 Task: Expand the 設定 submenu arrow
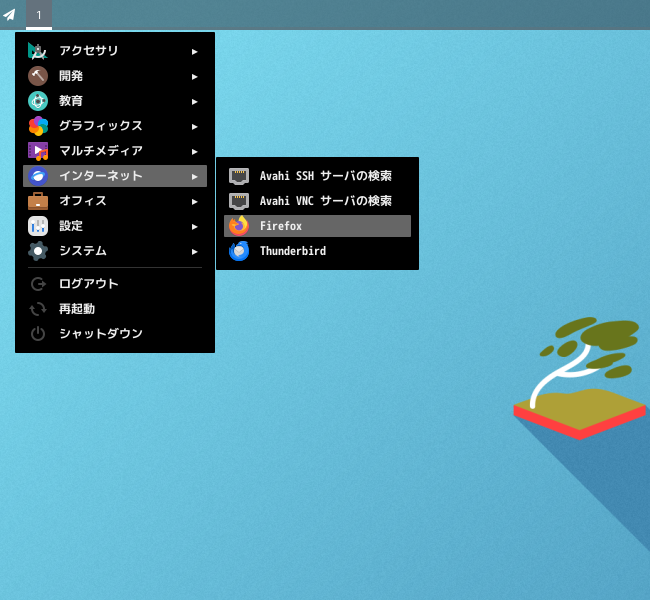(x=195, y=226)
